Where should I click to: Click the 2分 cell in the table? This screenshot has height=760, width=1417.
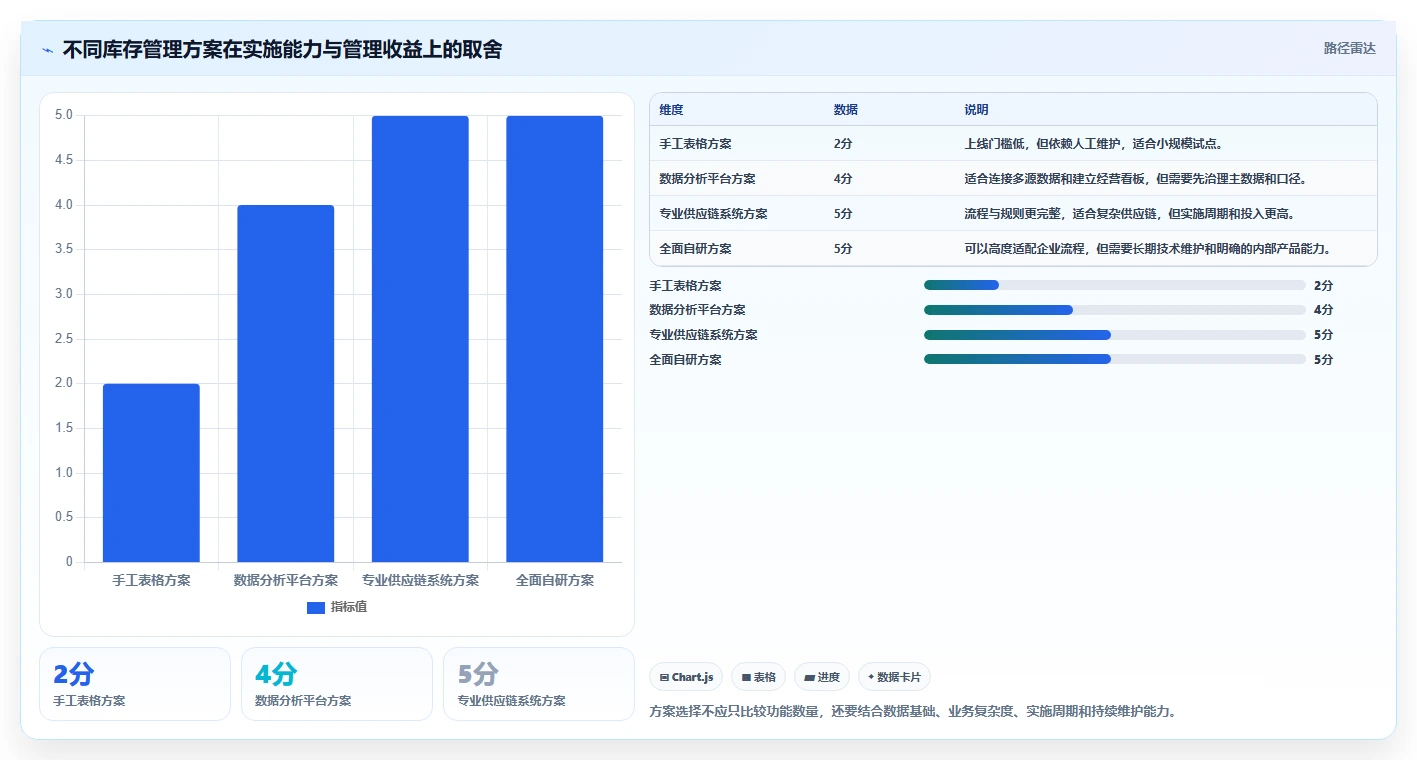point(843,144)
